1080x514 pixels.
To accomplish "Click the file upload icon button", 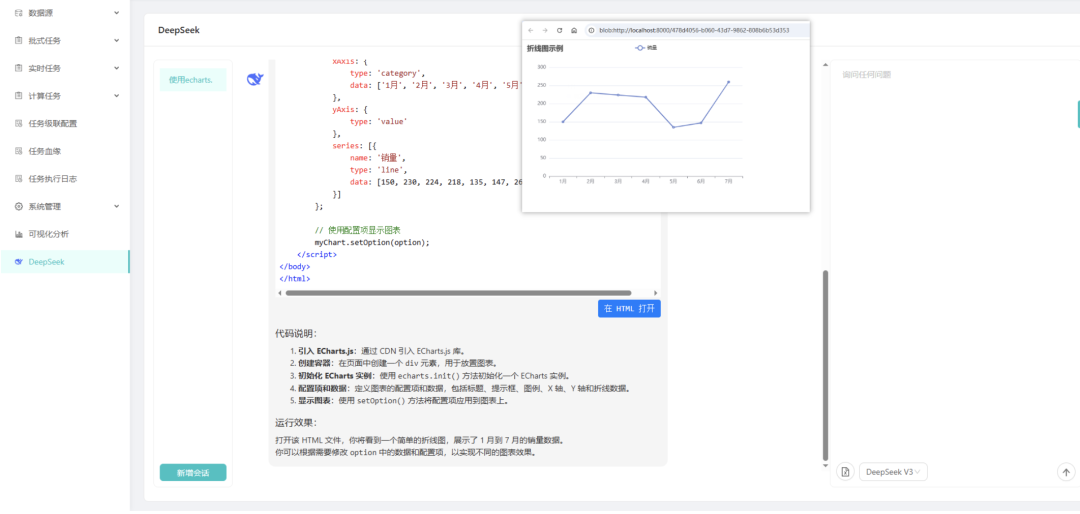I will pos(845,472).
